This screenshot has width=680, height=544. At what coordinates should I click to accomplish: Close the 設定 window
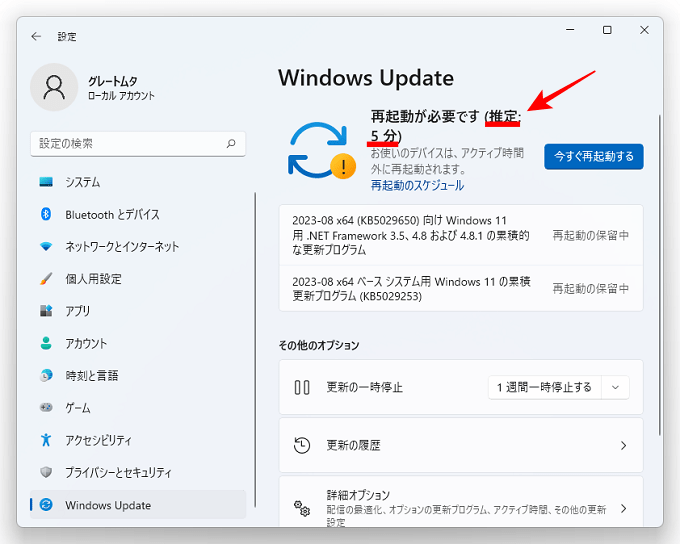coord(644,30)
